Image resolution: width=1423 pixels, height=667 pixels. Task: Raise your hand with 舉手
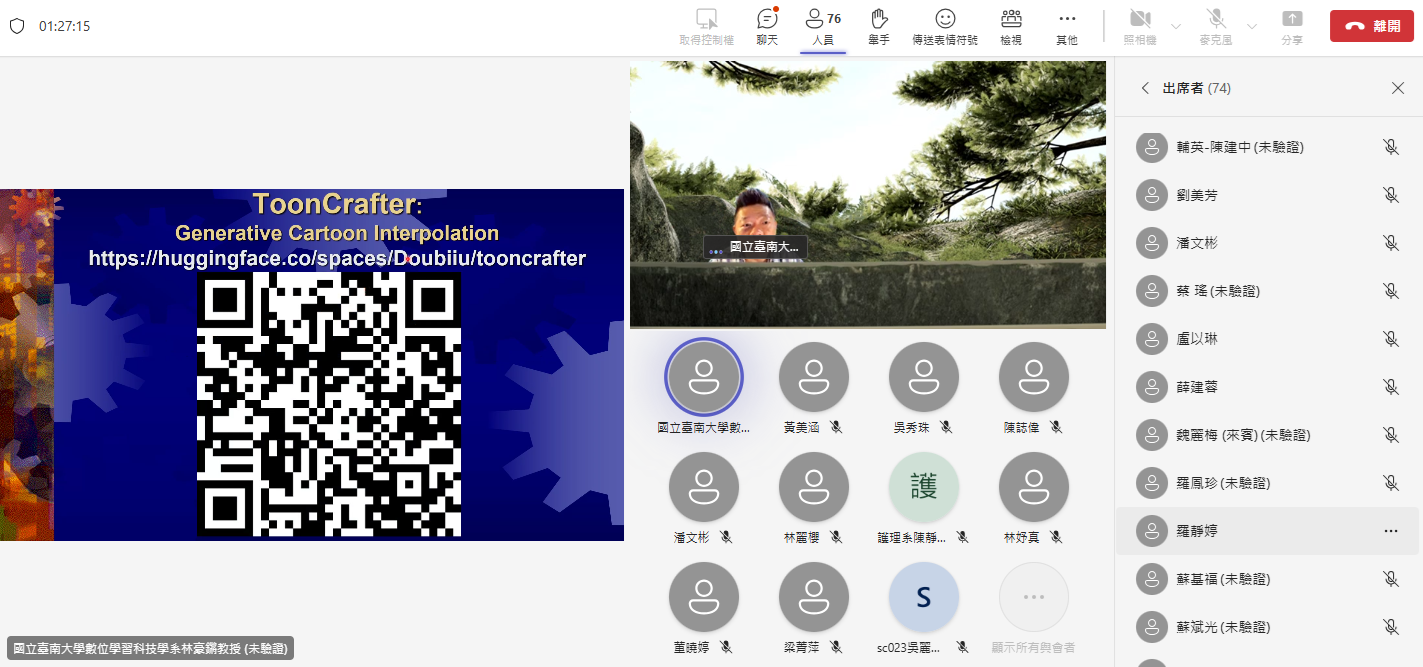[x=879, y=27]
